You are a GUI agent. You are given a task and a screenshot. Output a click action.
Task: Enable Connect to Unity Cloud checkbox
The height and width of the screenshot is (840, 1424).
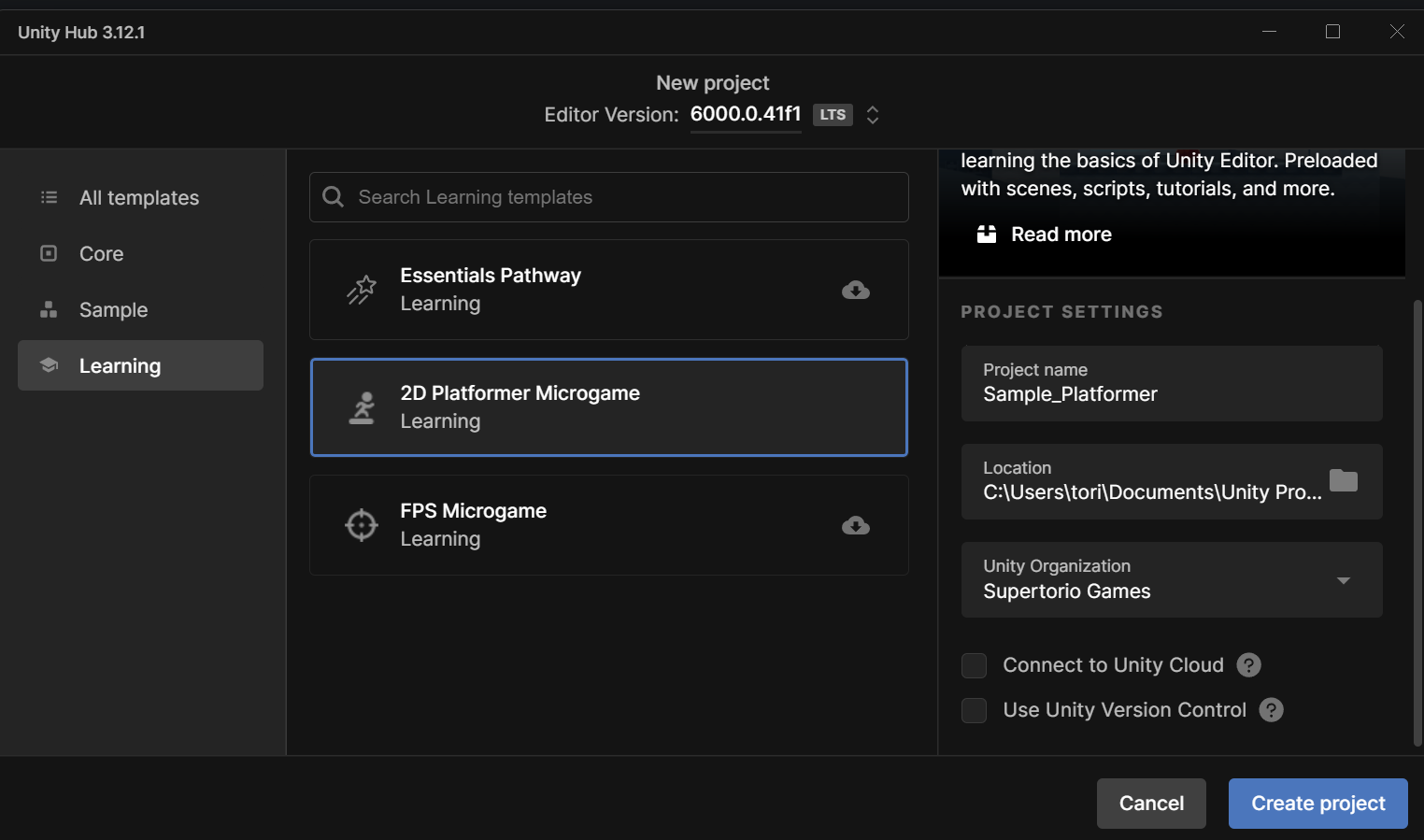click(x=974, y=665)
